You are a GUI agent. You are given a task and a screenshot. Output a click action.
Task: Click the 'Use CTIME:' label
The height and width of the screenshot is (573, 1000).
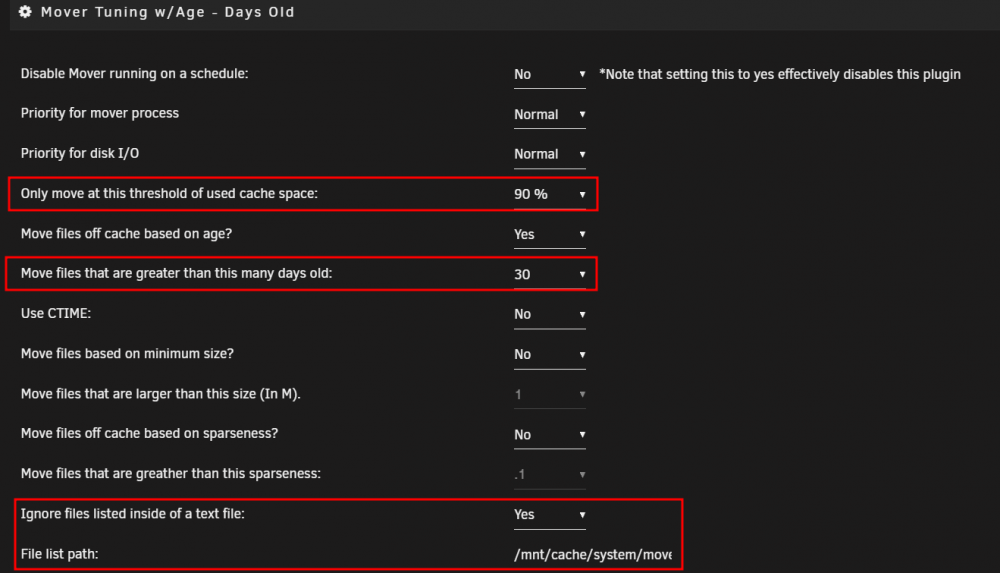(56, 313)
